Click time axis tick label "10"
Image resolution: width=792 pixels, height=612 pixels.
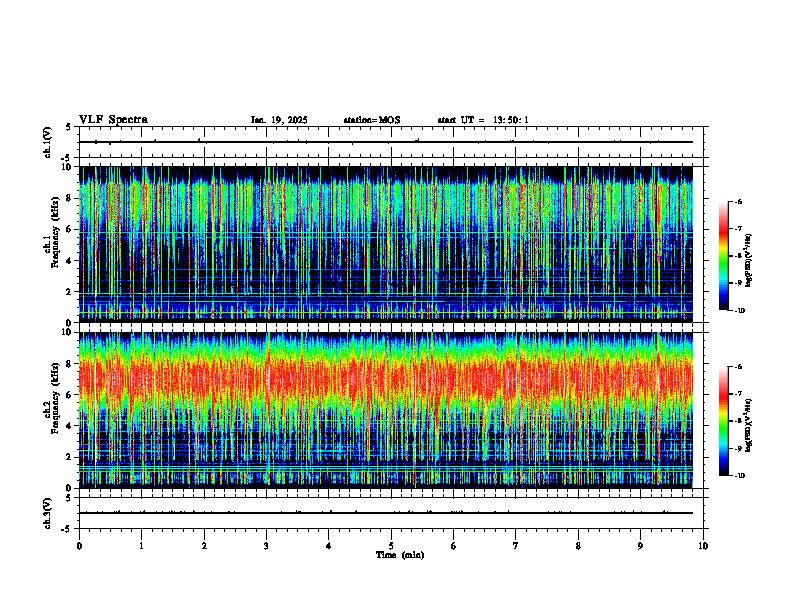(703, 546)
